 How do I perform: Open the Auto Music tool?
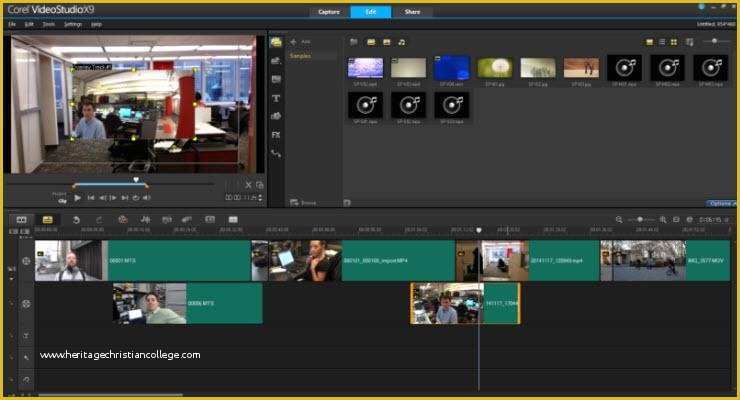pyautogui.click(x=167, y=220)
